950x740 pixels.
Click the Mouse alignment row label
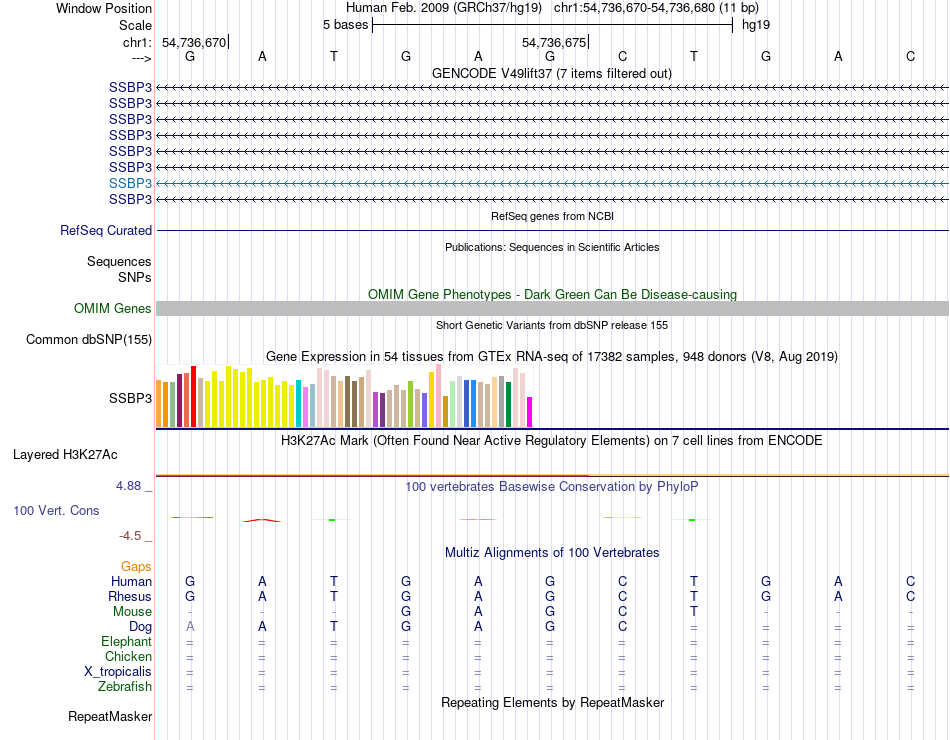[132, 612]
